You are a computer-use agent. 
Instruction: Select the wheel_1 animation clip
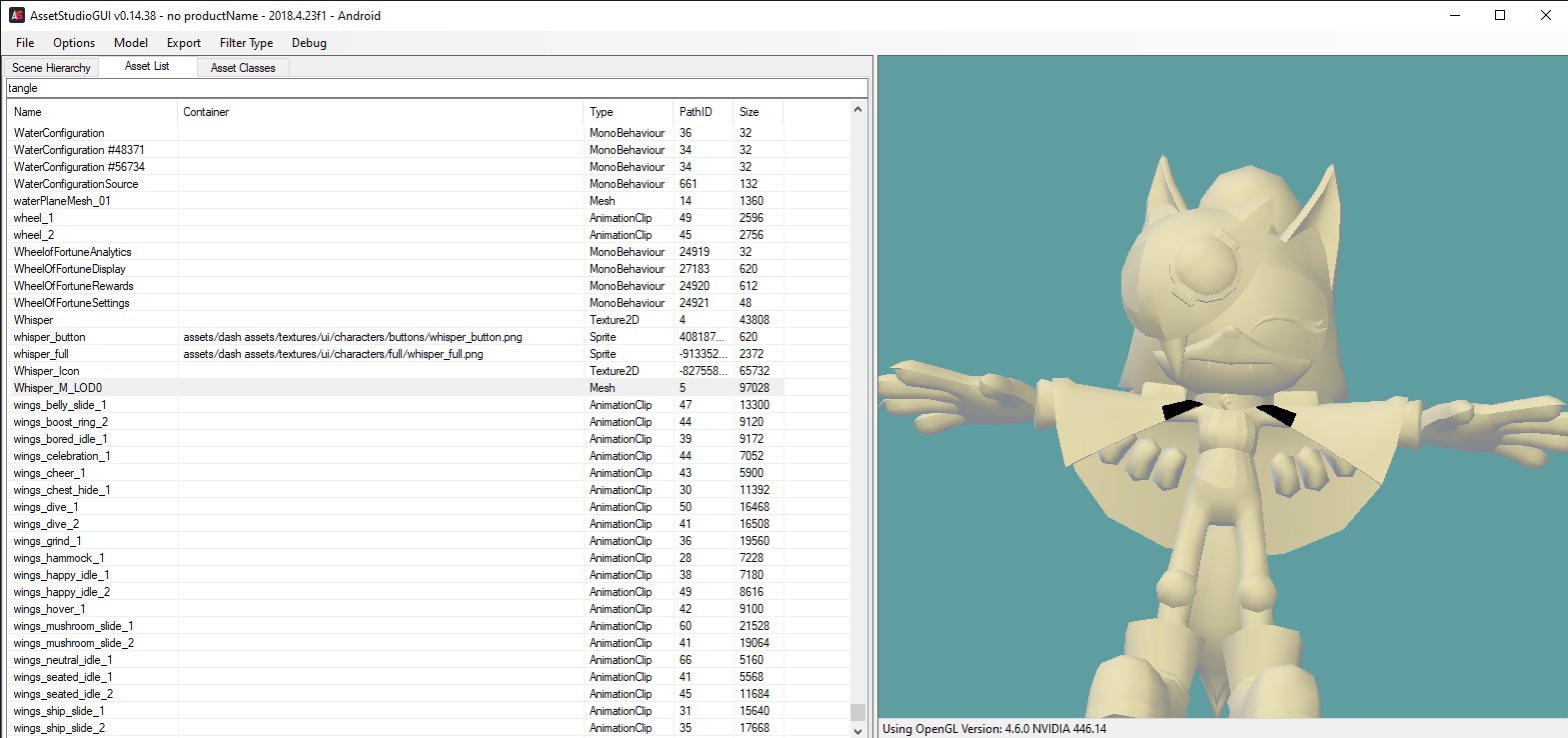click(x=430, y=218)
